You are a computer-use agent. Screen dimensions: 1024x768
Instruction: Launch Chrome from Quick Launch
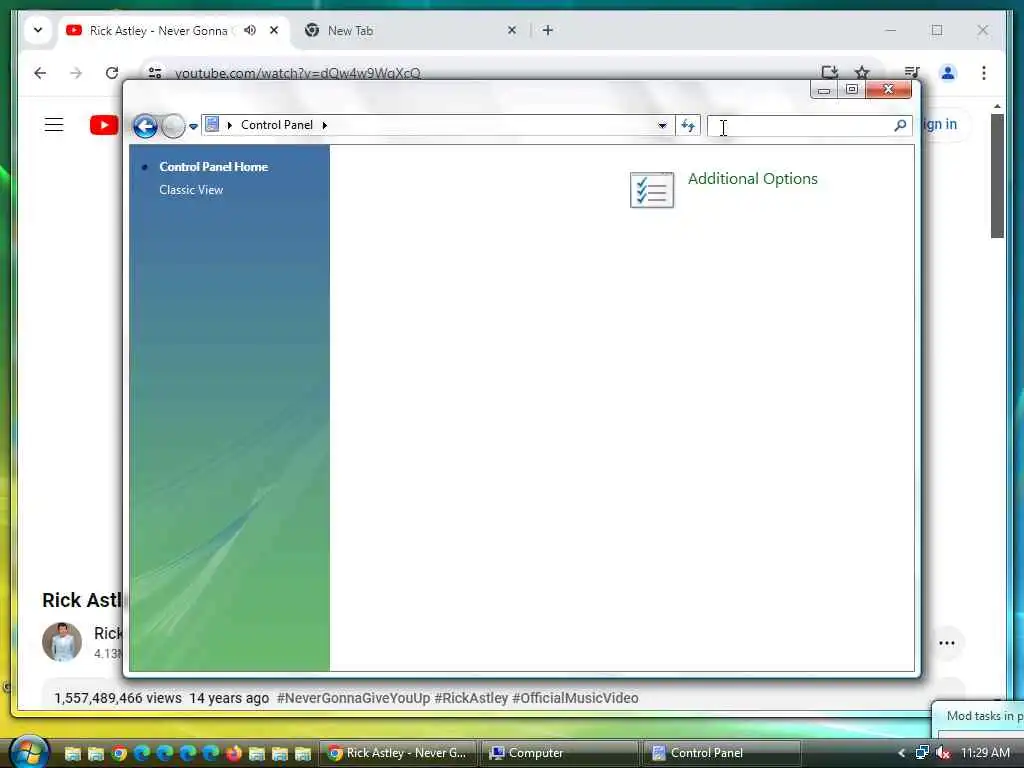(119, 753)
